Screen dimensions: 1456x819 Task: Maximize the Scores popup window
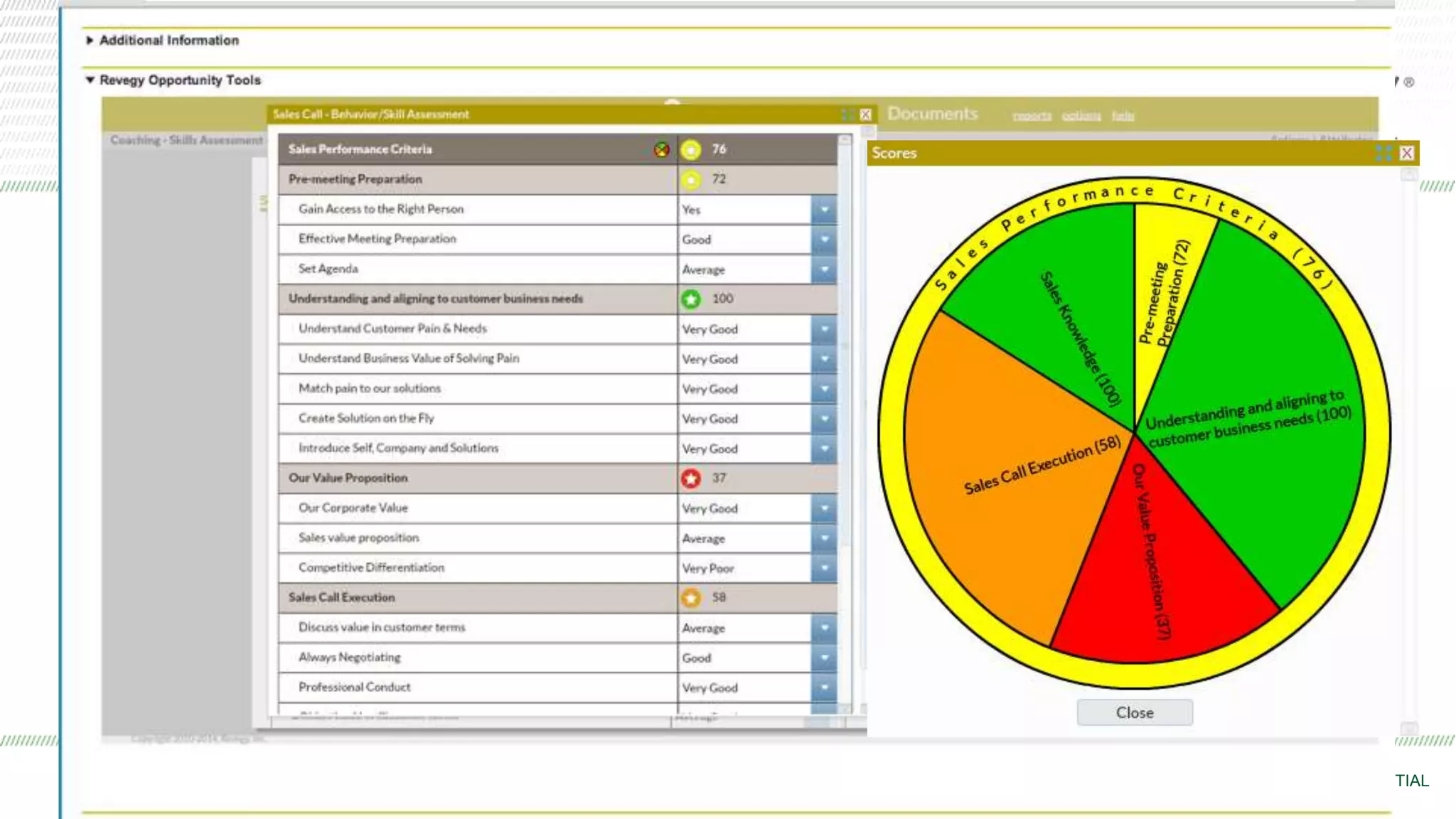point(1383,153)
